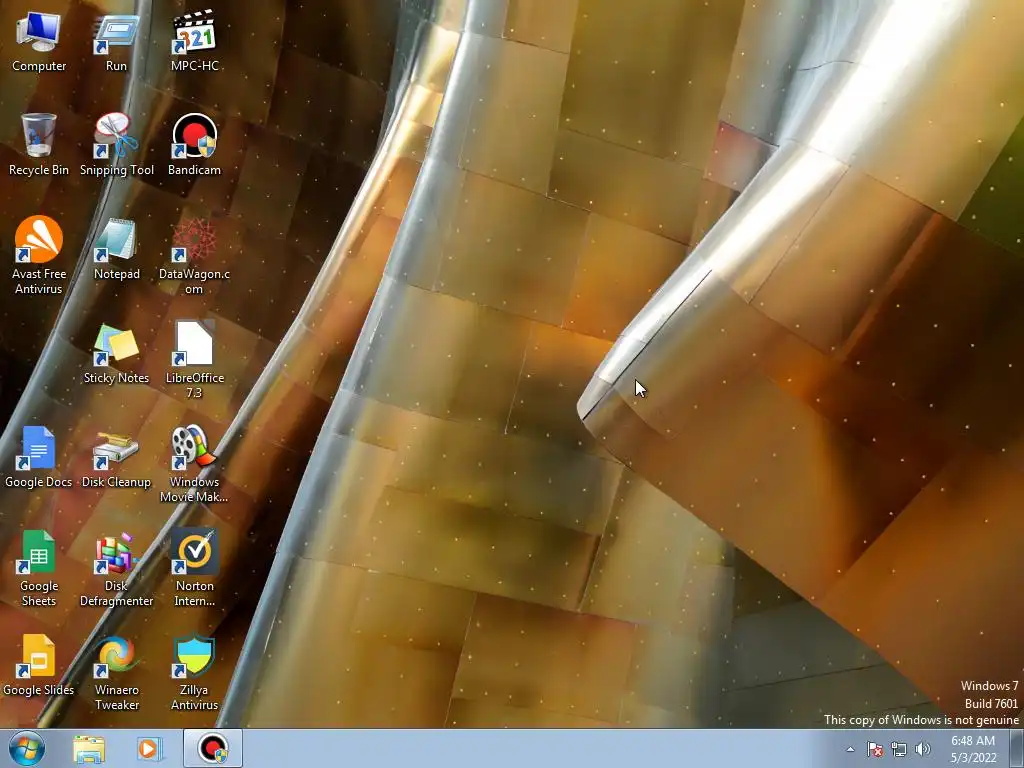This screenshot has width=1024, height=768.
Task: Select the Avast Free Antivirus shortcut
Action: [x=39, y=255]
